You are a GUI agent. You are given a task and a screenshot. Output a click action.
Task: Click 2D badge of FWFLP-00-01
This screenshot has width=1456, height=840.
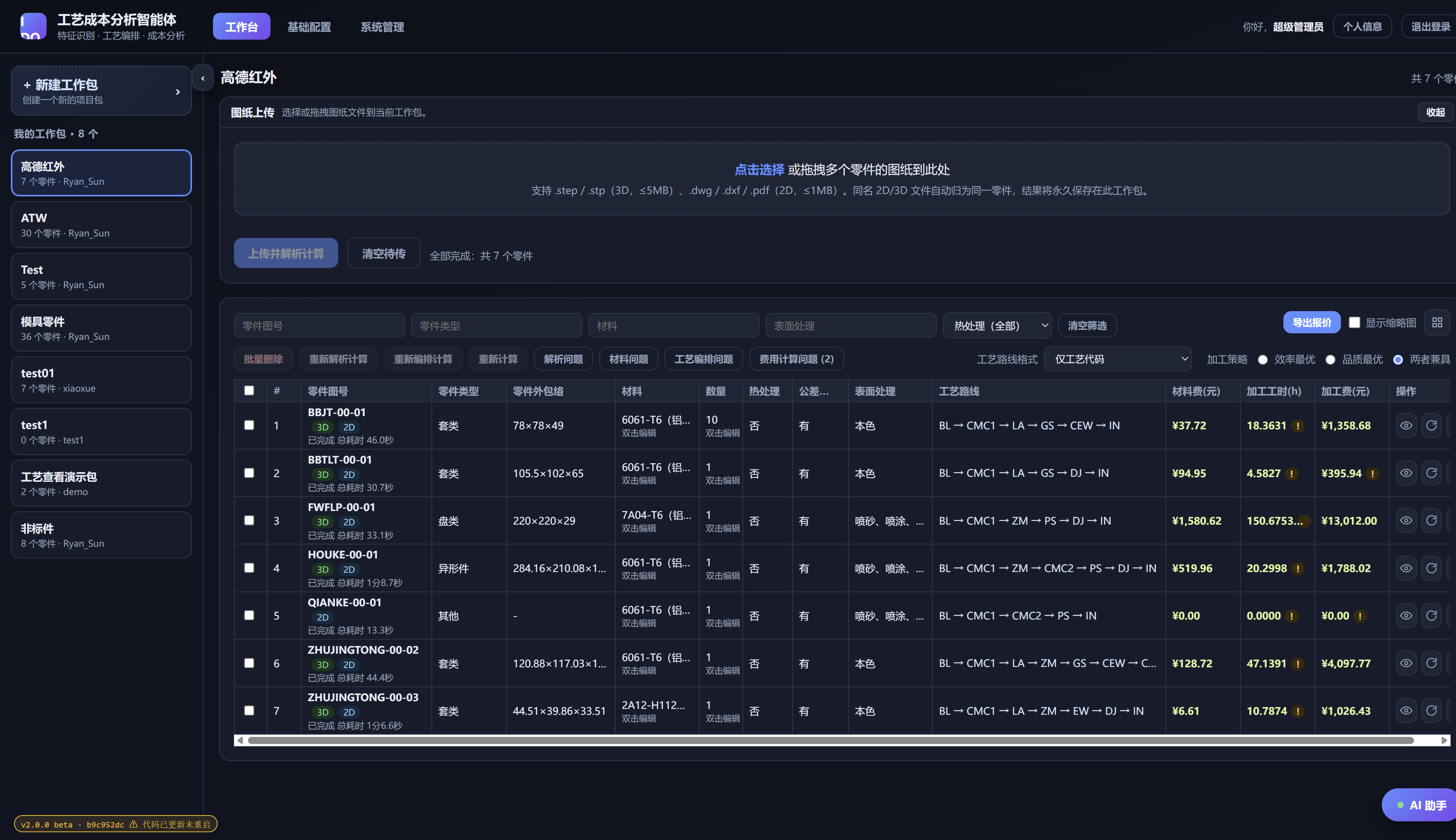(349, 522)
